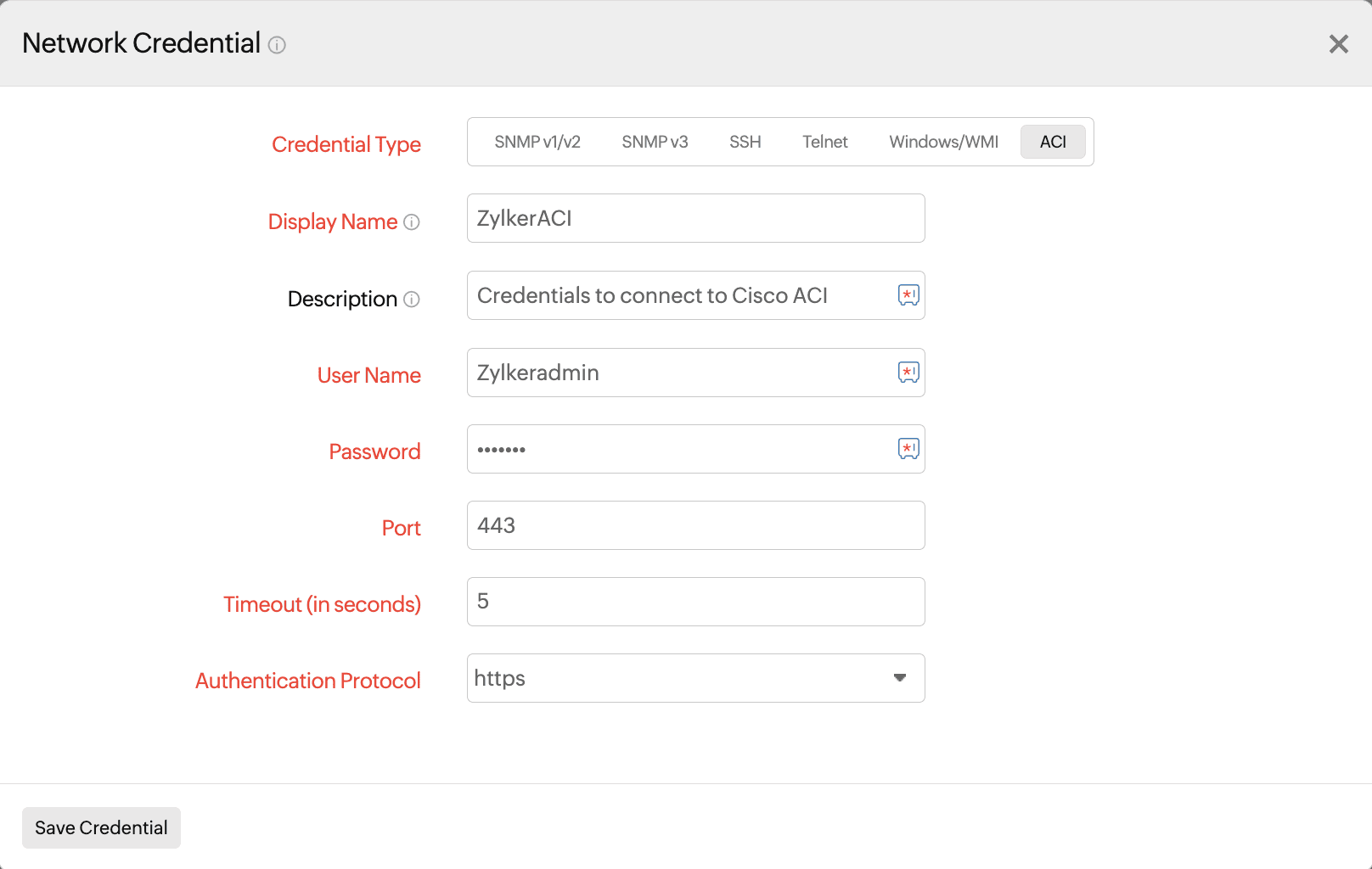This screenshot has height=869, width=1372.
Task: Close the Network Credential dialog
Action: (1338, 44)
